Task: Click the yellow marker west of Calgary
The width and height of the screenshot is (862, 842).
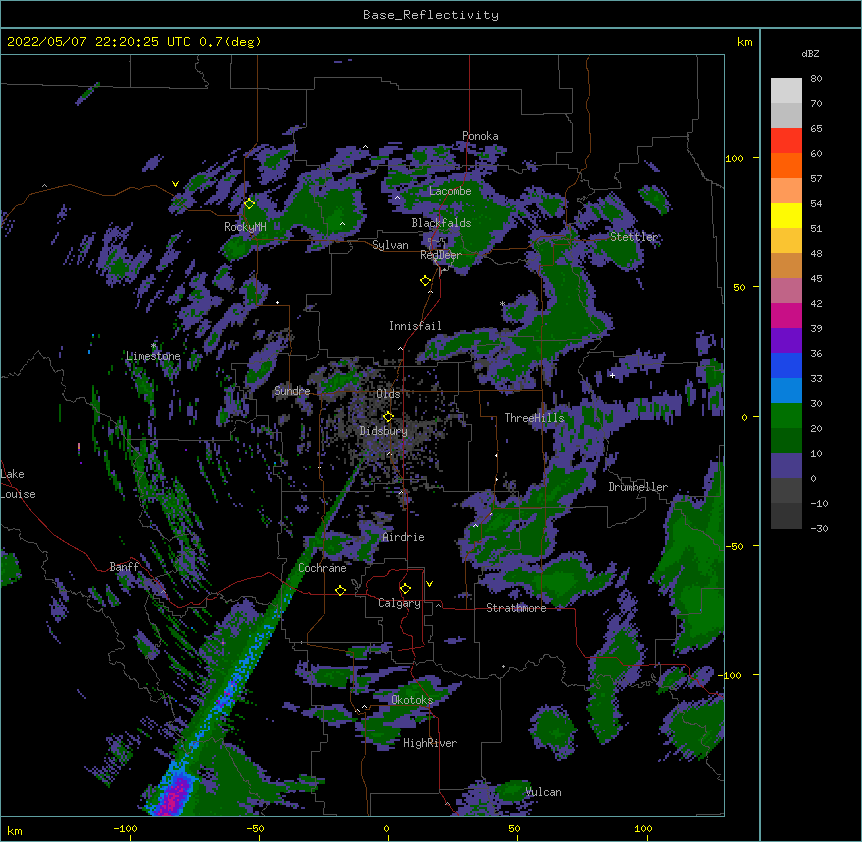Action: pos(340,590)
